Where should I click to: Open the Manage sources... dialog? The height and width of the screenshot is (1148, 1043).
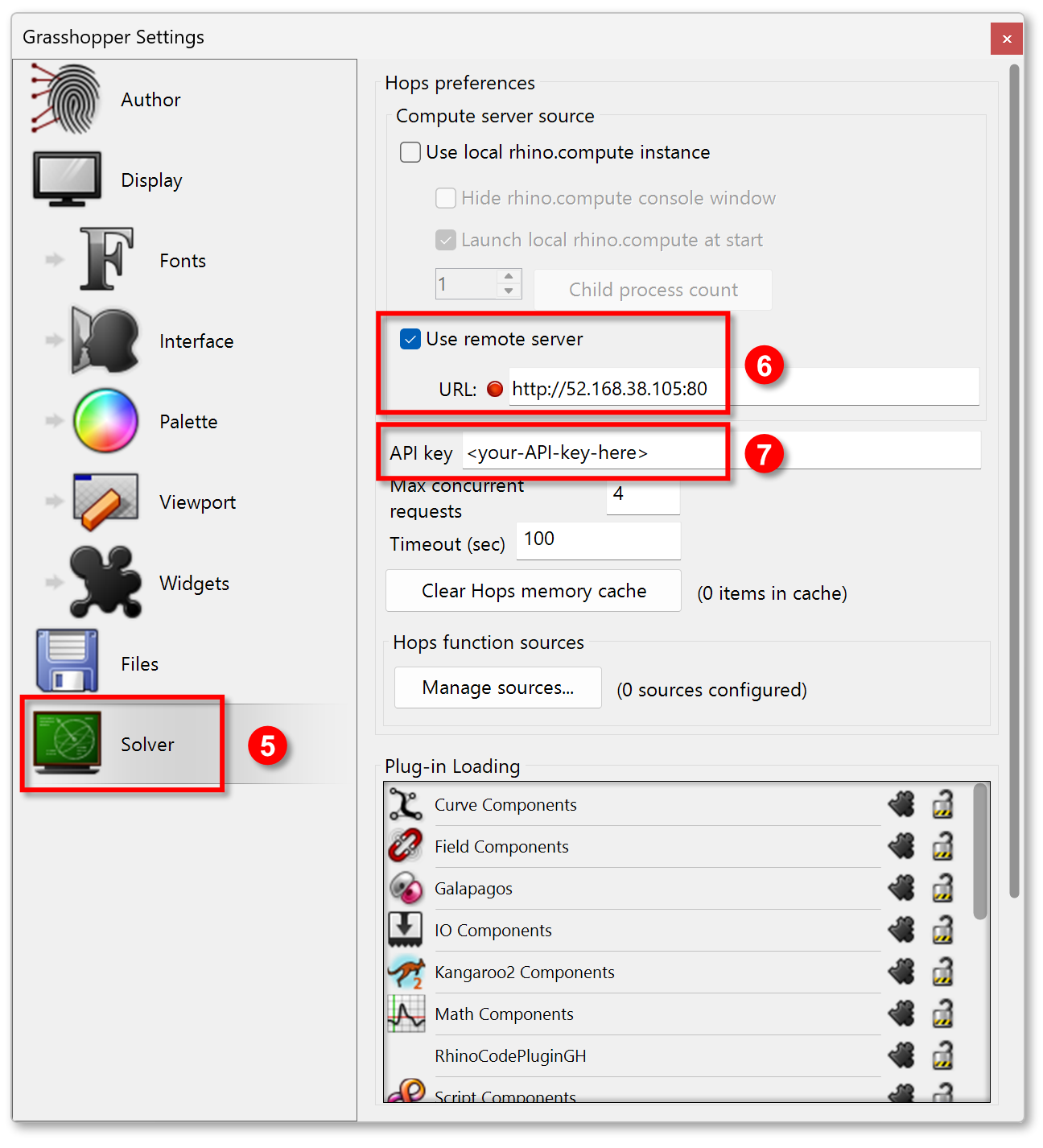click(498, 688)
